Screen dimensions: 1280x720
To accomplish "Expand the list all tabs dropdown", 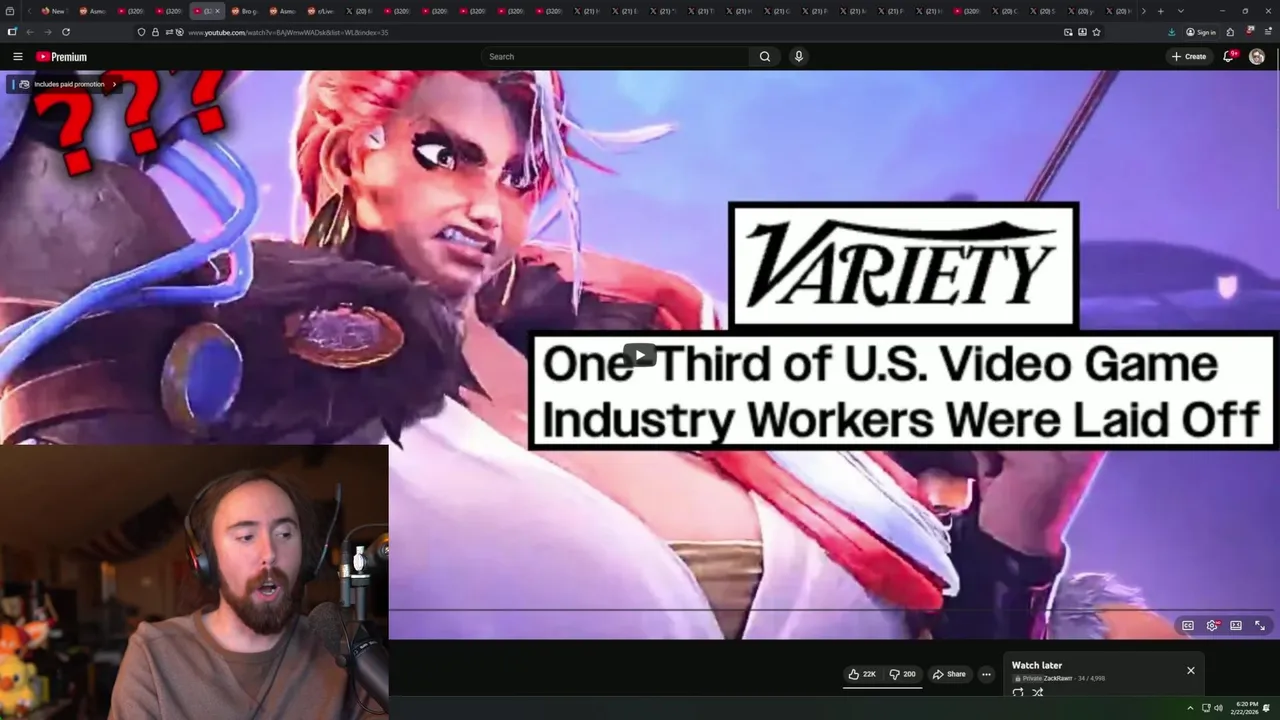I will click(1181, 11).
